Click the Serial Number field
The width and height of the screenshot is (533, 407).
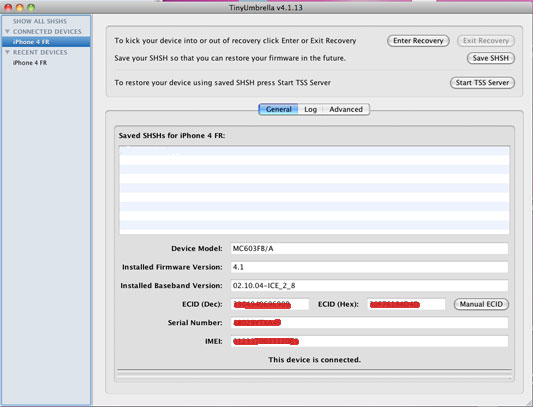[x=369, y=323]
